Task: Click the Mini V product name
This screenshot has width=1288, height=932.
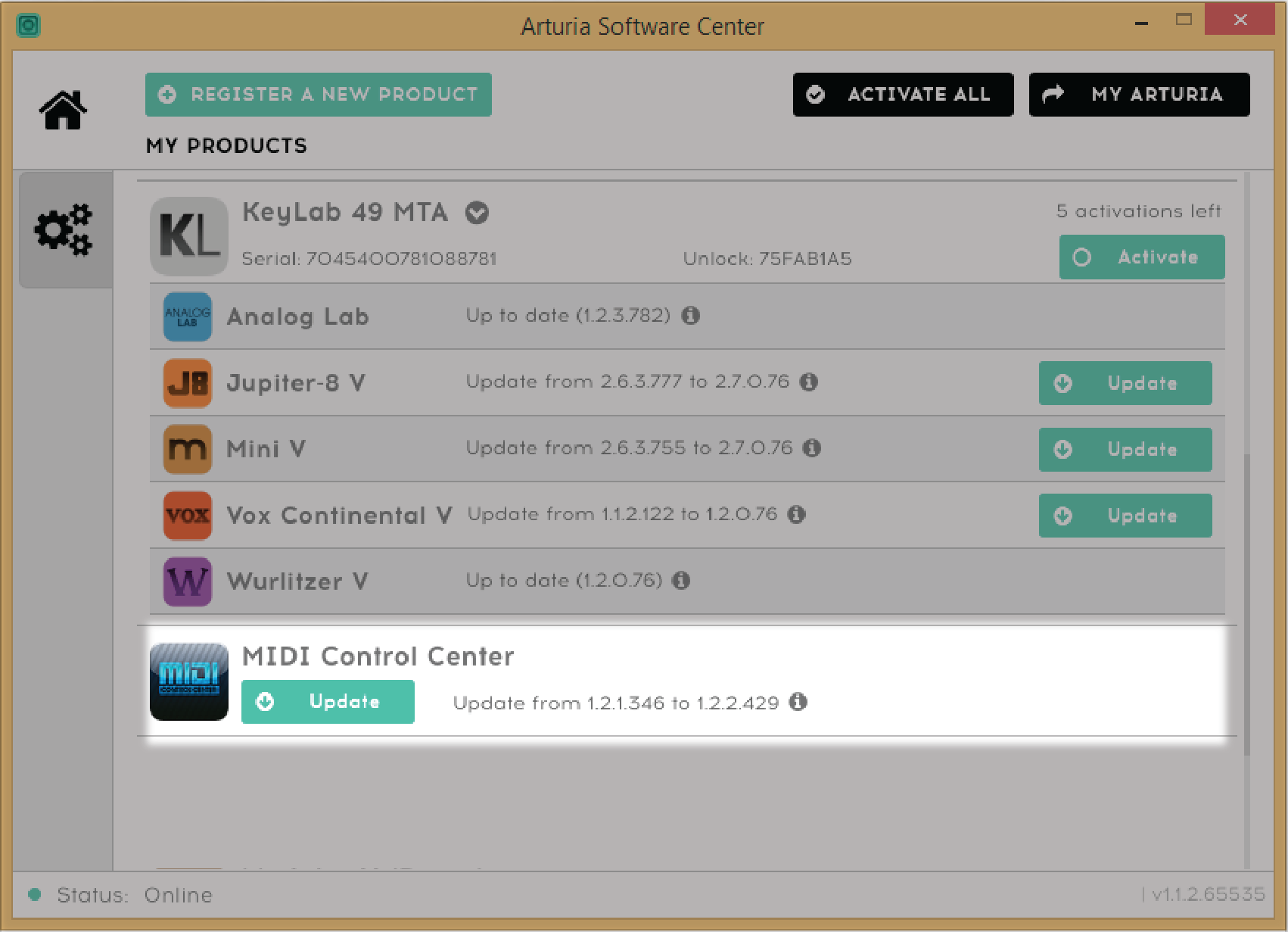Action: click(x=266, y=449)
